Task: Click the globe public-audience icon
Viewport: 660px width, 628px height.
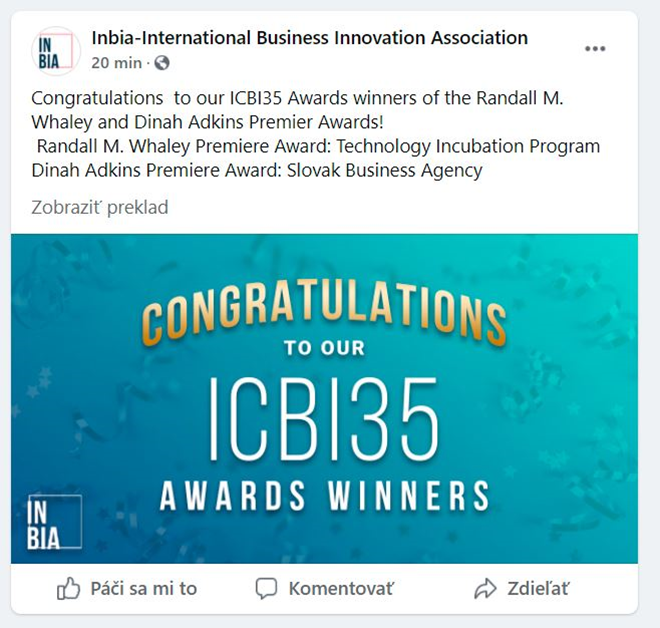Action: (x=162, y=63)
